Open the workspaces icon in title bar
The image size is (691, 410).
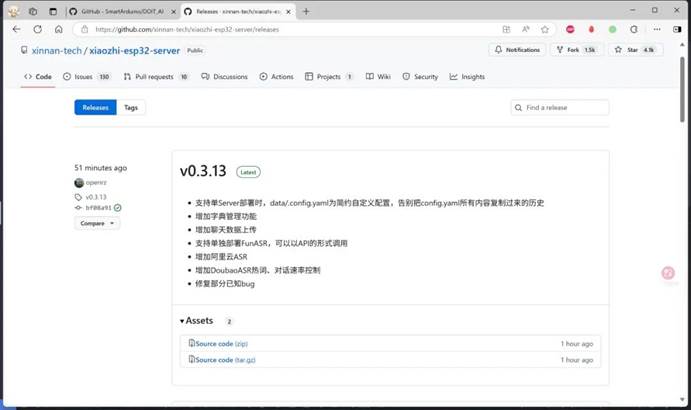pos(33,12)
